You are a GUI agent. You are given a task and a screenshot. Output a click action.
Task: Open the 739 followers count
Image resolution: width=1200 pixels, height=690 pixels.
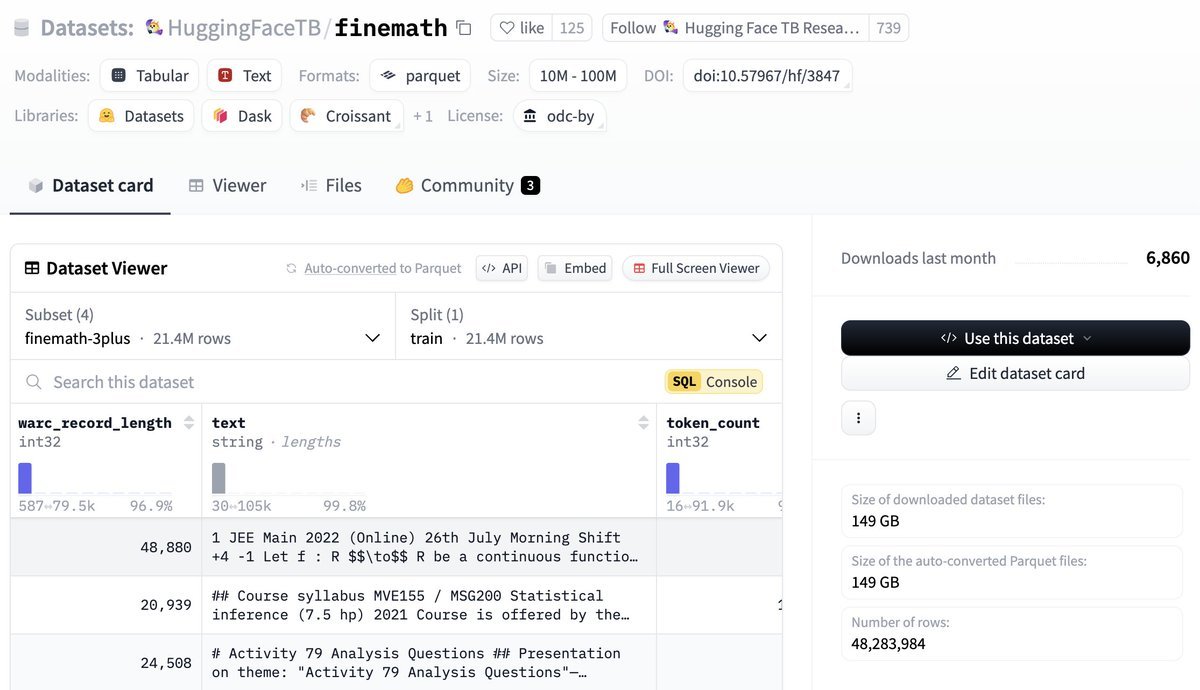[888, 28]
